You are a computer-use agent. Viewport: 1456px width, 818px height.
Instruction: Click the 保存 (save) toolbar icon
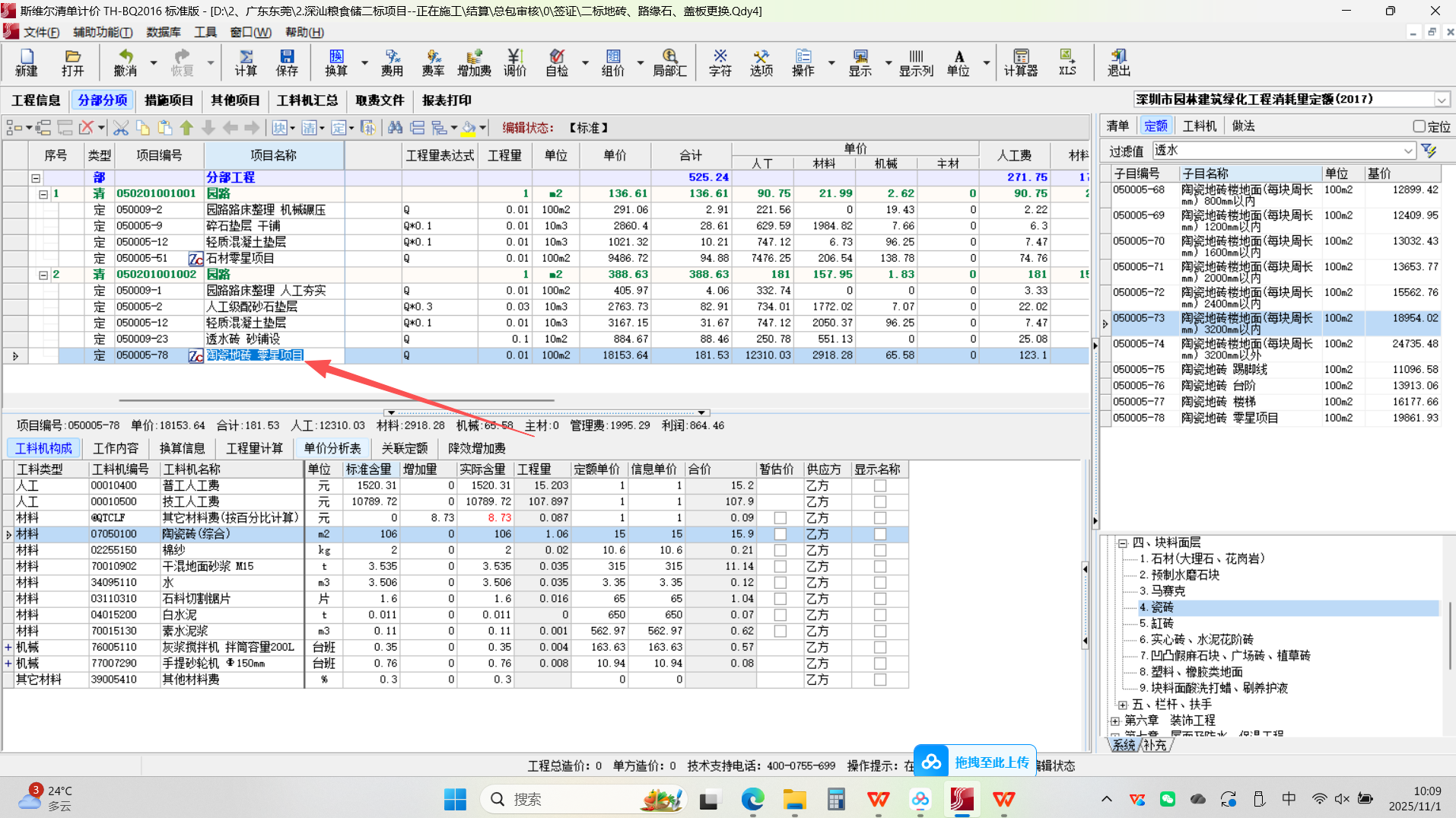point(287,62)
